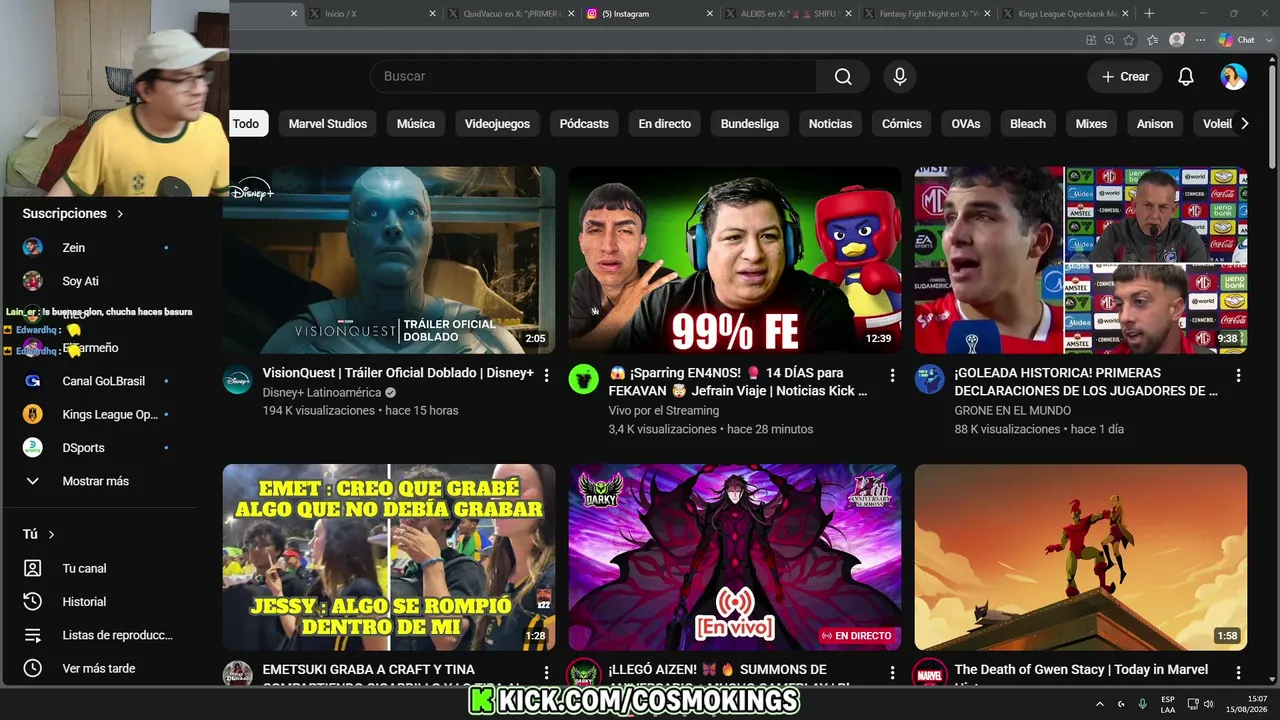
Task: Open the taskbar network icon
Action: 1193,704
